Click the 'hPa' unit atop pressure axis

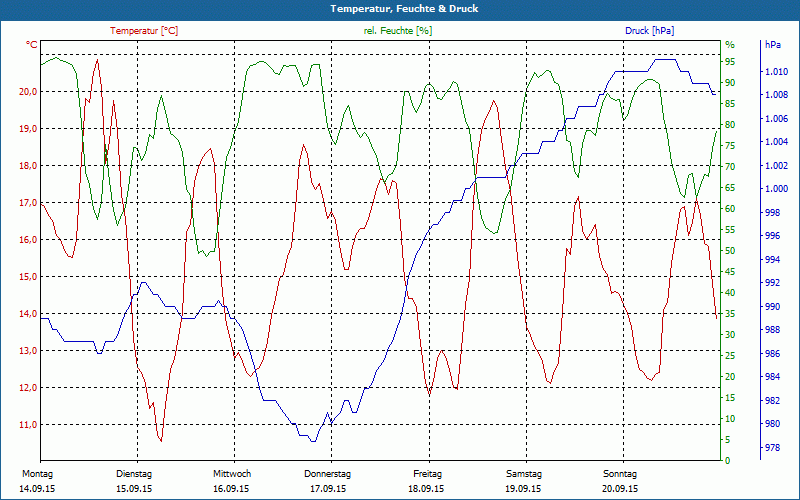(773, 45)
